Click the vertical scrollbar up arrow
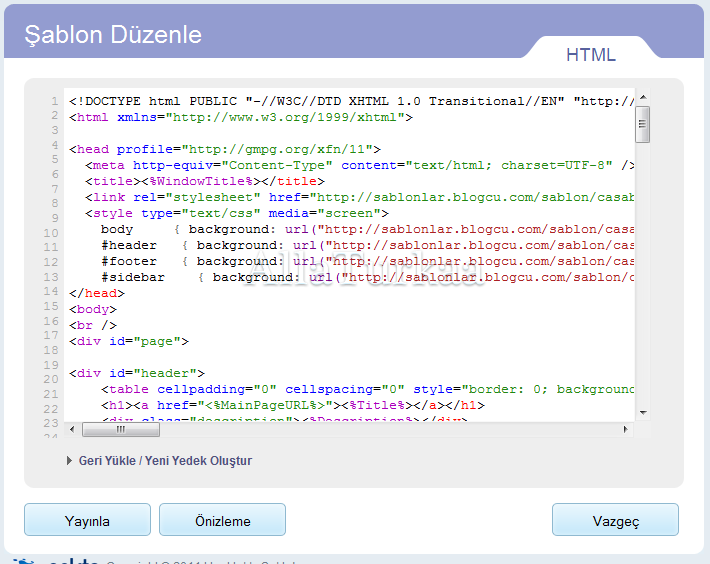Viewport: 710px width, 564px height. (x=642, y=98)
